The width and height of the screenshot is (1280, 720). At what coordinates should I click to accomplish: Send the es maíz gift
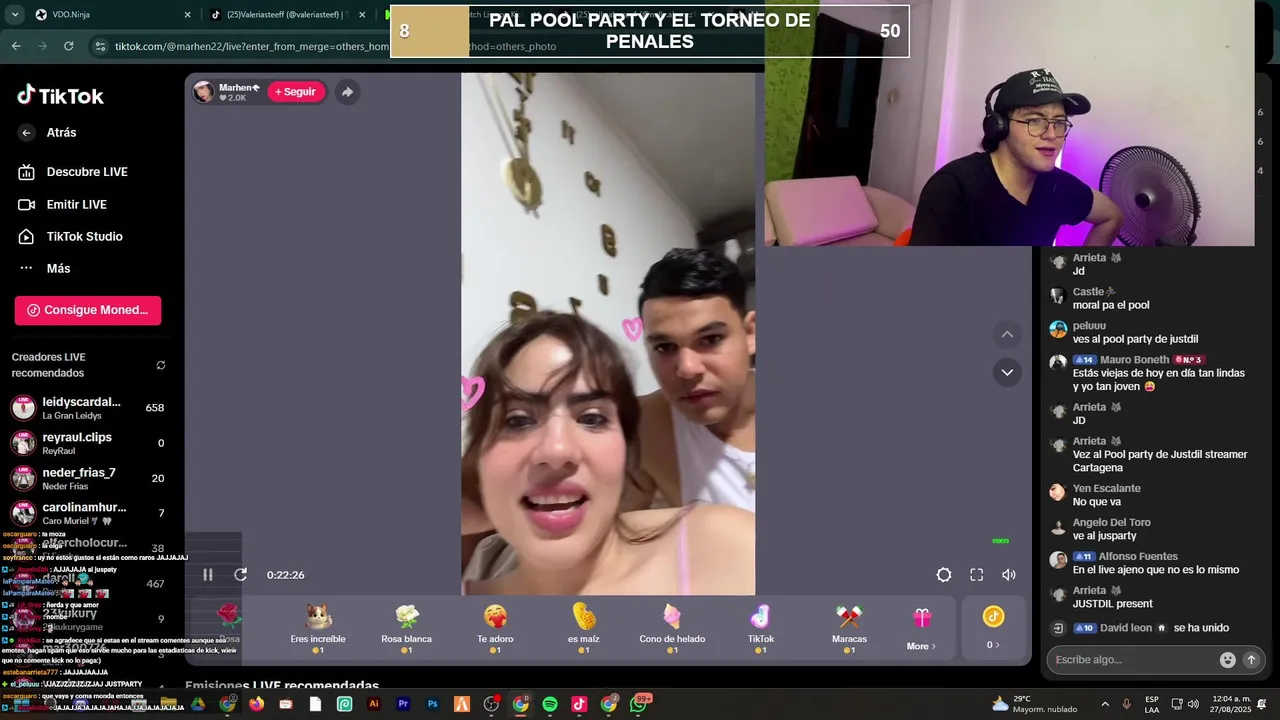[x=583, y=628]
